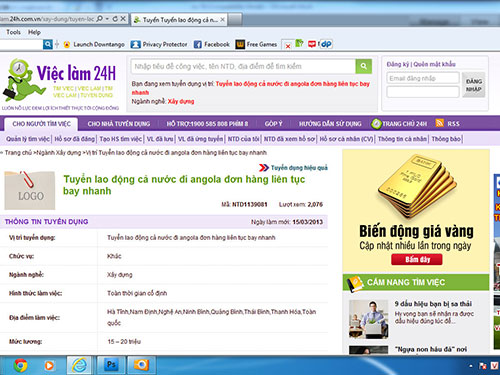Screen dimensions: 500x375
Task: Click the dp toolbar icon
Action: click(326, 44)
